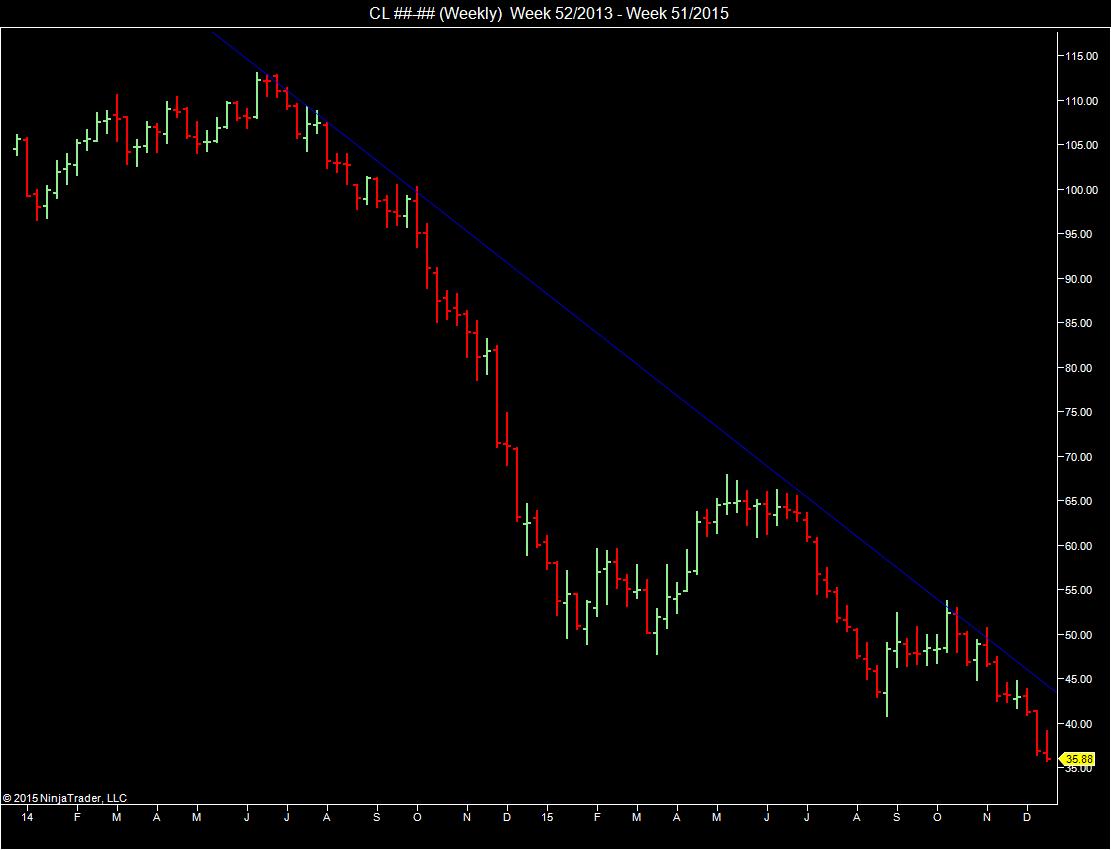
Task: Click the F month label right after 14
Action: (x=77, y=817)
